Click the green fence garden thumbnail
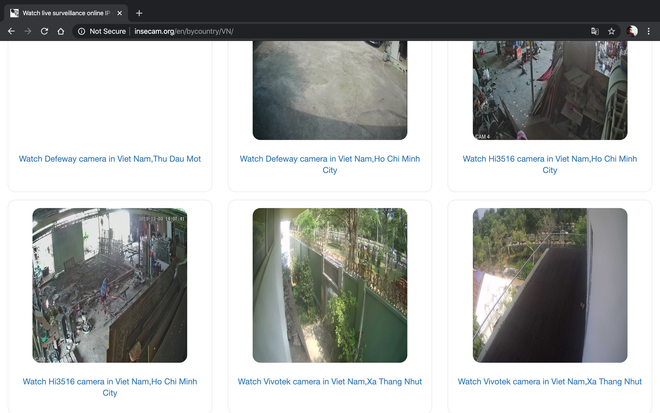The width and height of the screenshot is (660, 413). point(330,285)
